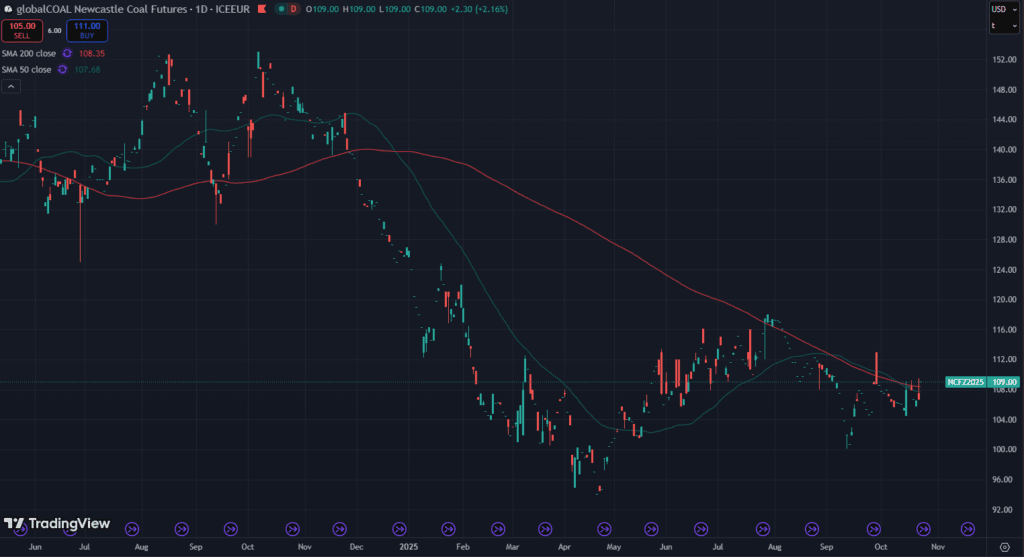Click the SMA 200 refresh icon
The width and height of the screenshot is (1024, 557).
coord(67,53)
